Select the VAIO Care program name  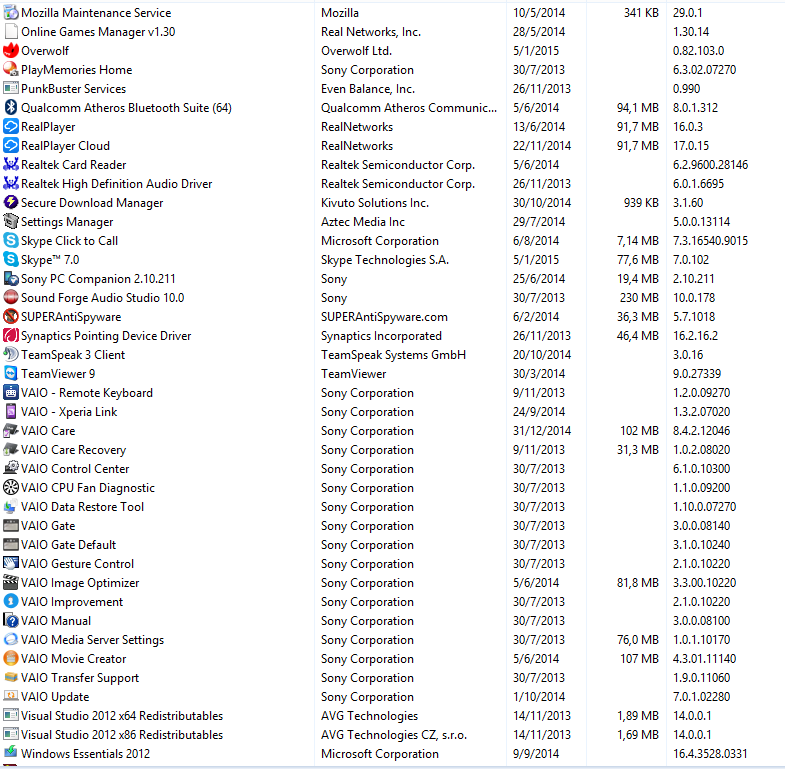coord(48,431)
